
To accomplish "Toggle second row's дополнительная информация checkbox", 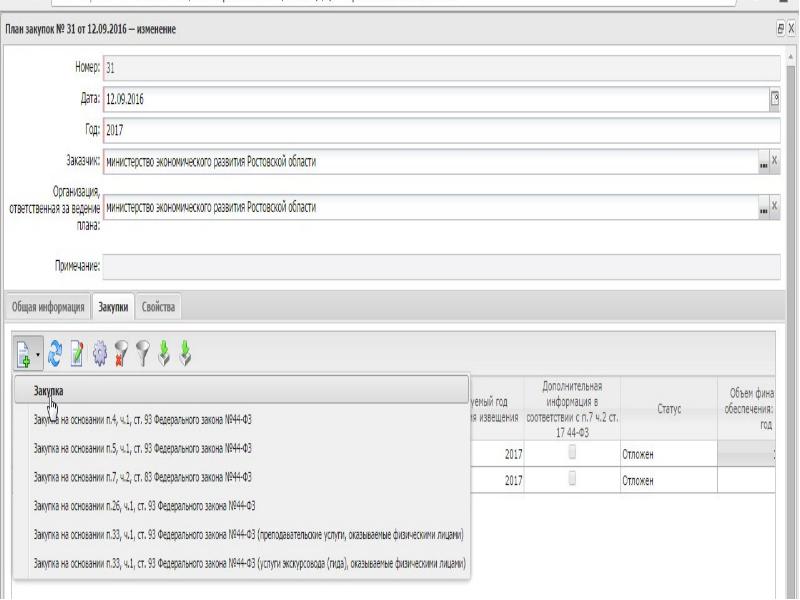I will pos(572,478).
